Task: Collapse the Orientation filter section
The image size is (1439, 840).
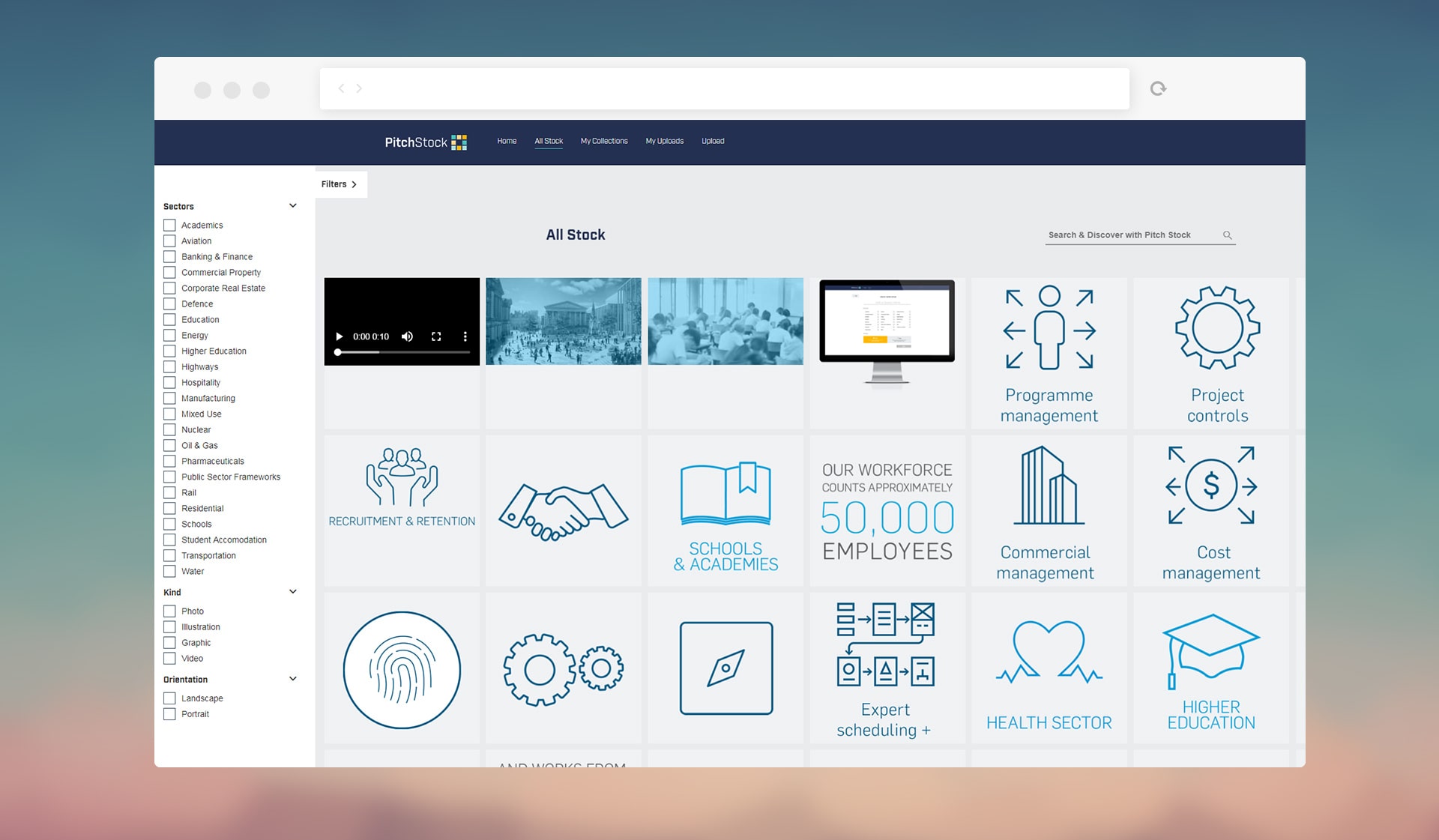Action: (293, 679)
